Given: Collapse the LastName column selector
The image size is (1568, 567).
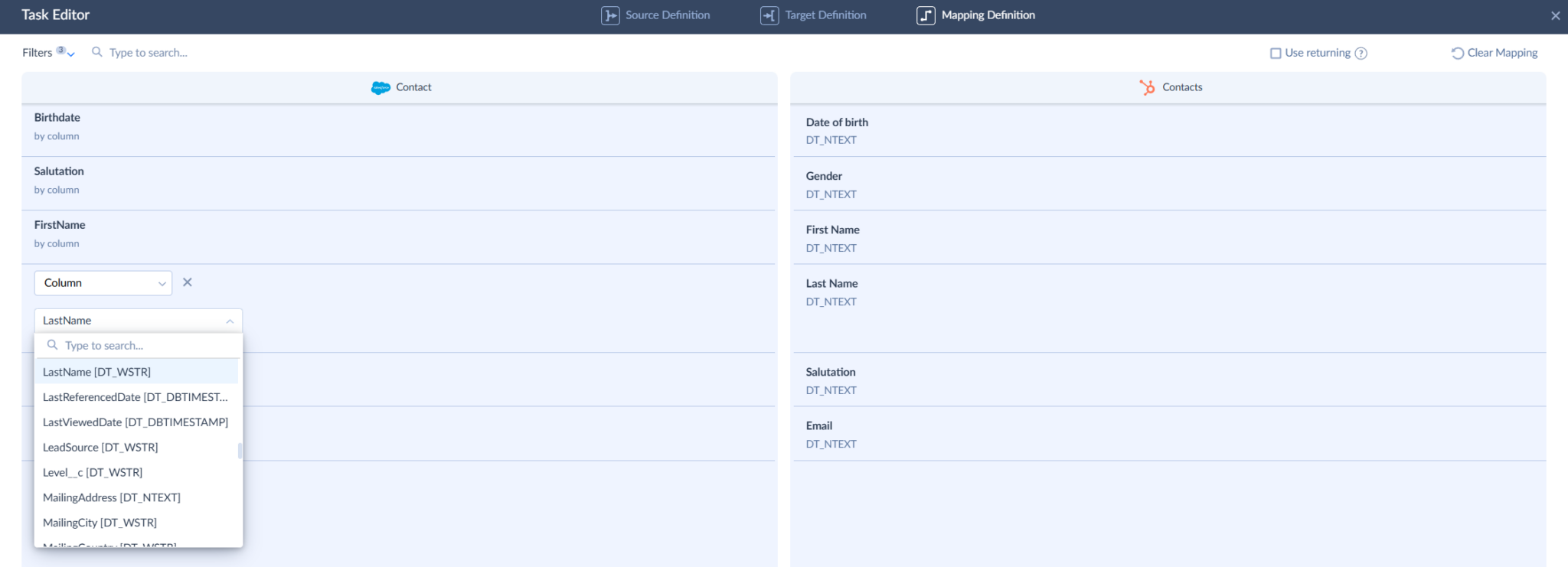Looking at the screenshot, I should [x=229, y=321].
